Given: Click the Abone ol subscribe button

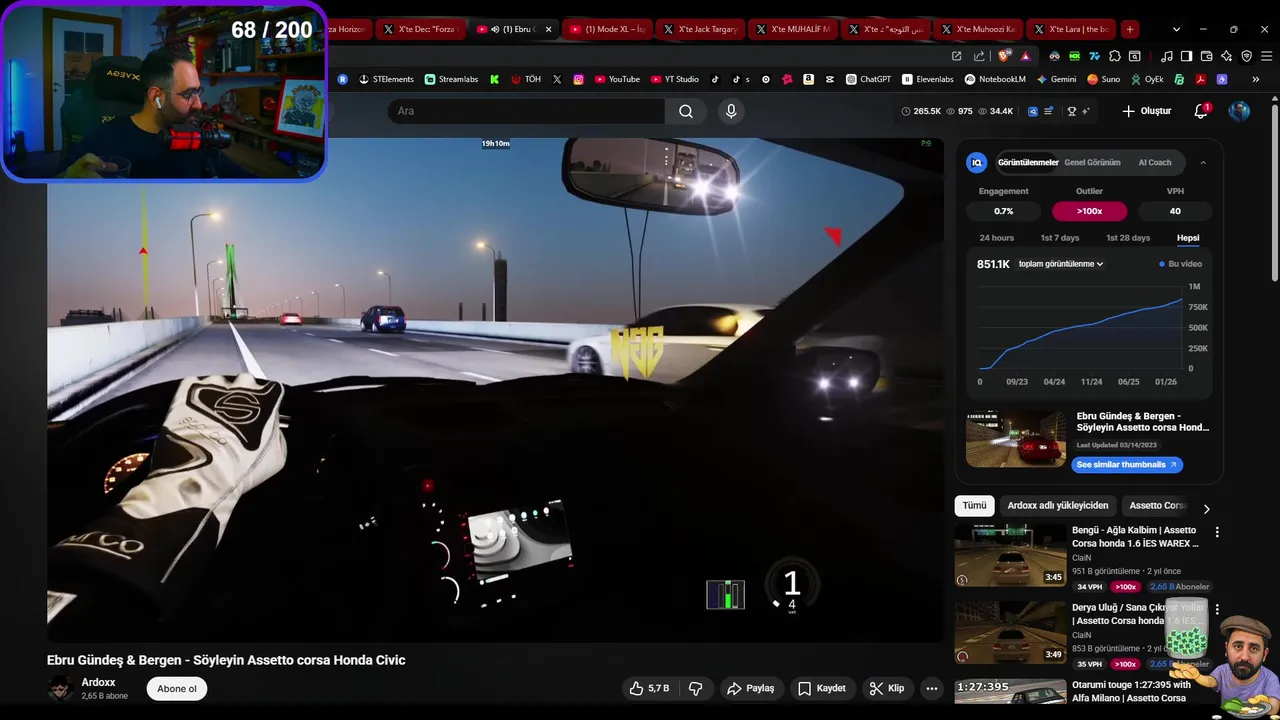Looking at the screenshot, I should 177,688.
